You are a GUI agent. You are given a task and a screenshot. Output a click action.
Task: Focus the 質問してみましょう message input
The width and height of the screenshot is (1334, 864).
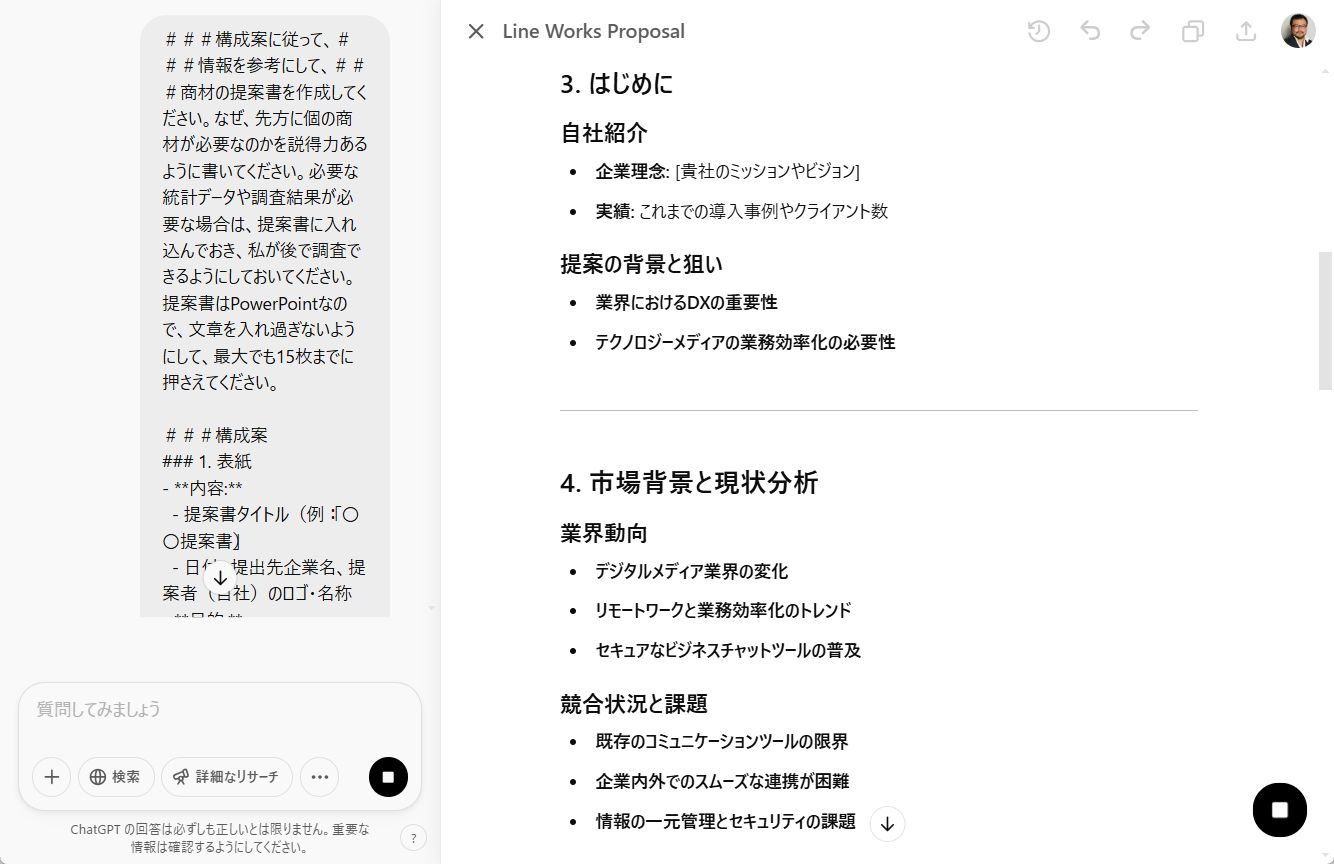click(220, 710)
